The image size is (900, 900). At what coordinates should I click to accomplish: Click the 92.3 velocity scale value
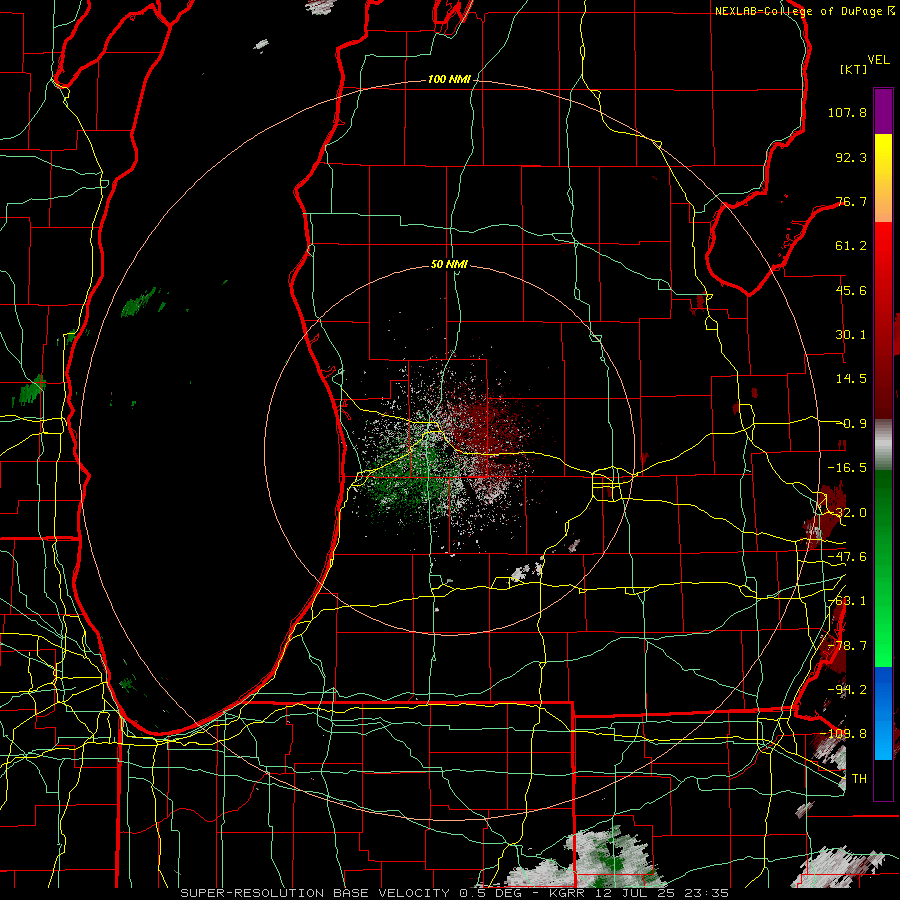[851, 157]
